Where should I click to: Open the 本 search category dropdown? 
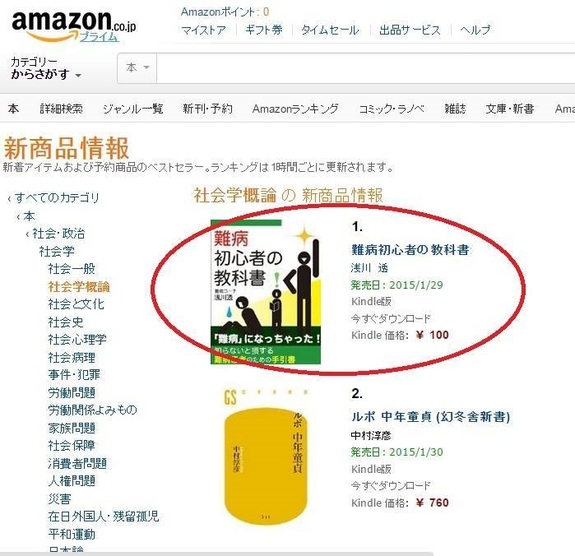pyautogui.click(x=137, y=68)
